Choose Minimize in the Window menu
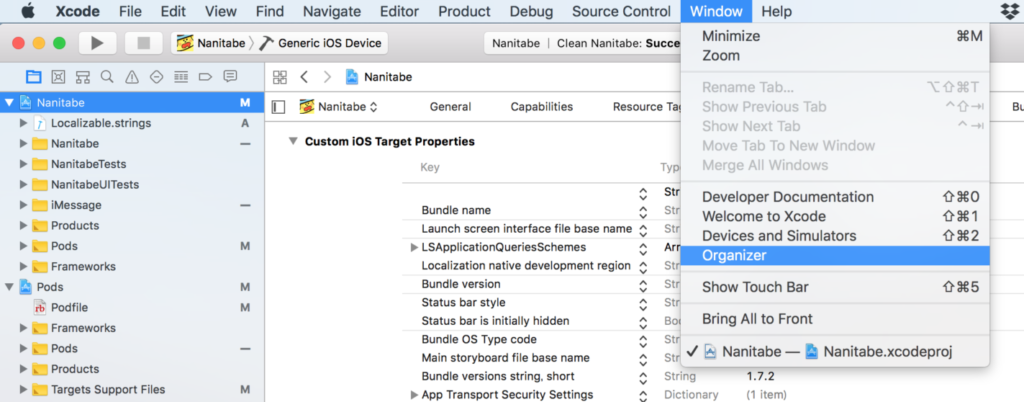 click(x=835, y=37)
